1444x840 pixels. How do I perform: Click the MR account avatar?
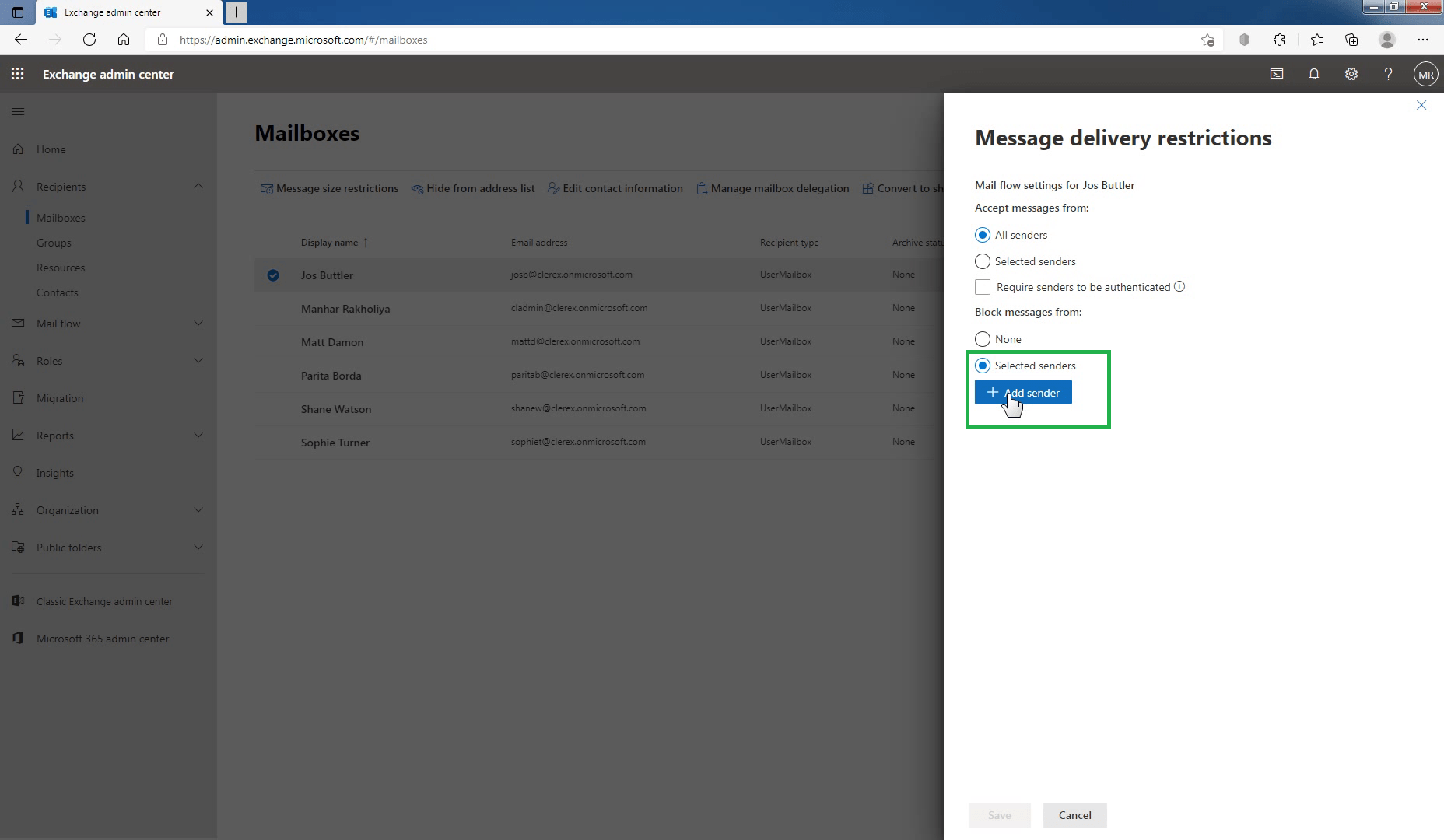coord(1425,74)
